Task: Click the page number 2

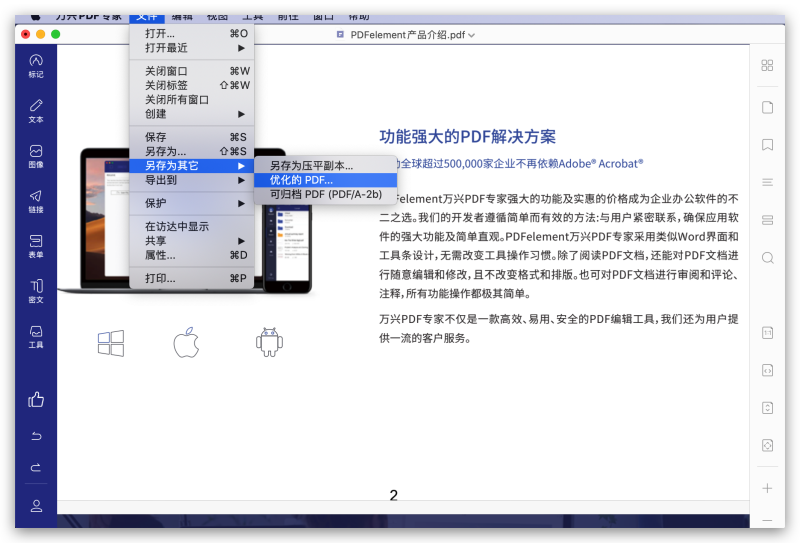Action: 393,495
